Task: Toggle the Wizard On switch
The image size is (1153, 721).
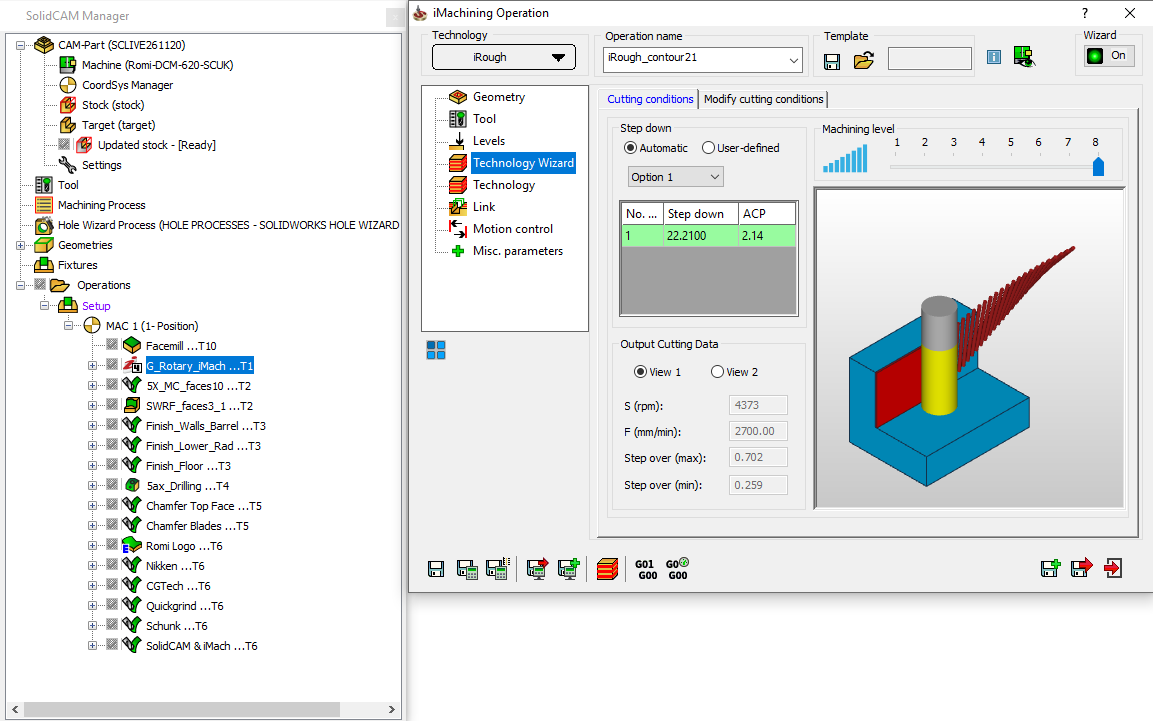Action: point(1108,56)
